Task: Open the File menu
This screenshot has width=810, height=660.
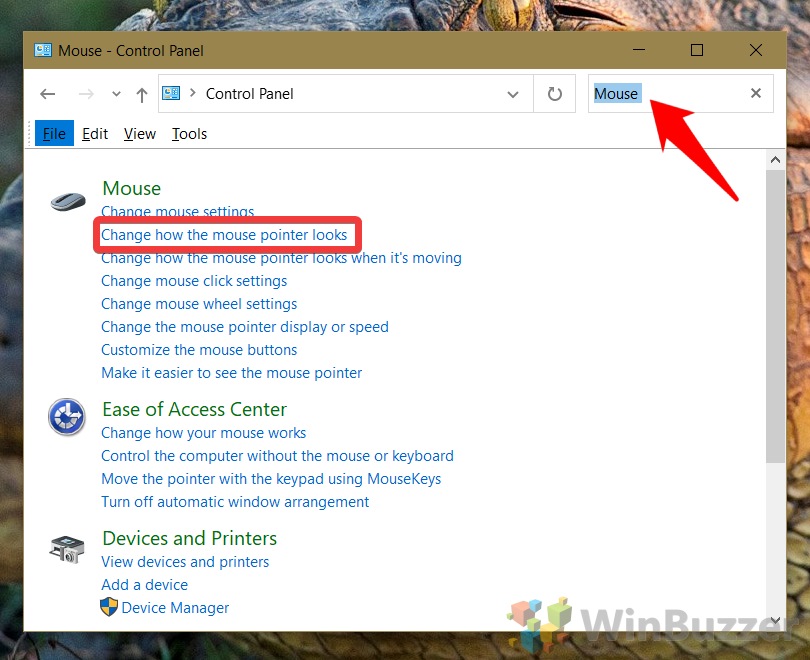Action: 54,133
